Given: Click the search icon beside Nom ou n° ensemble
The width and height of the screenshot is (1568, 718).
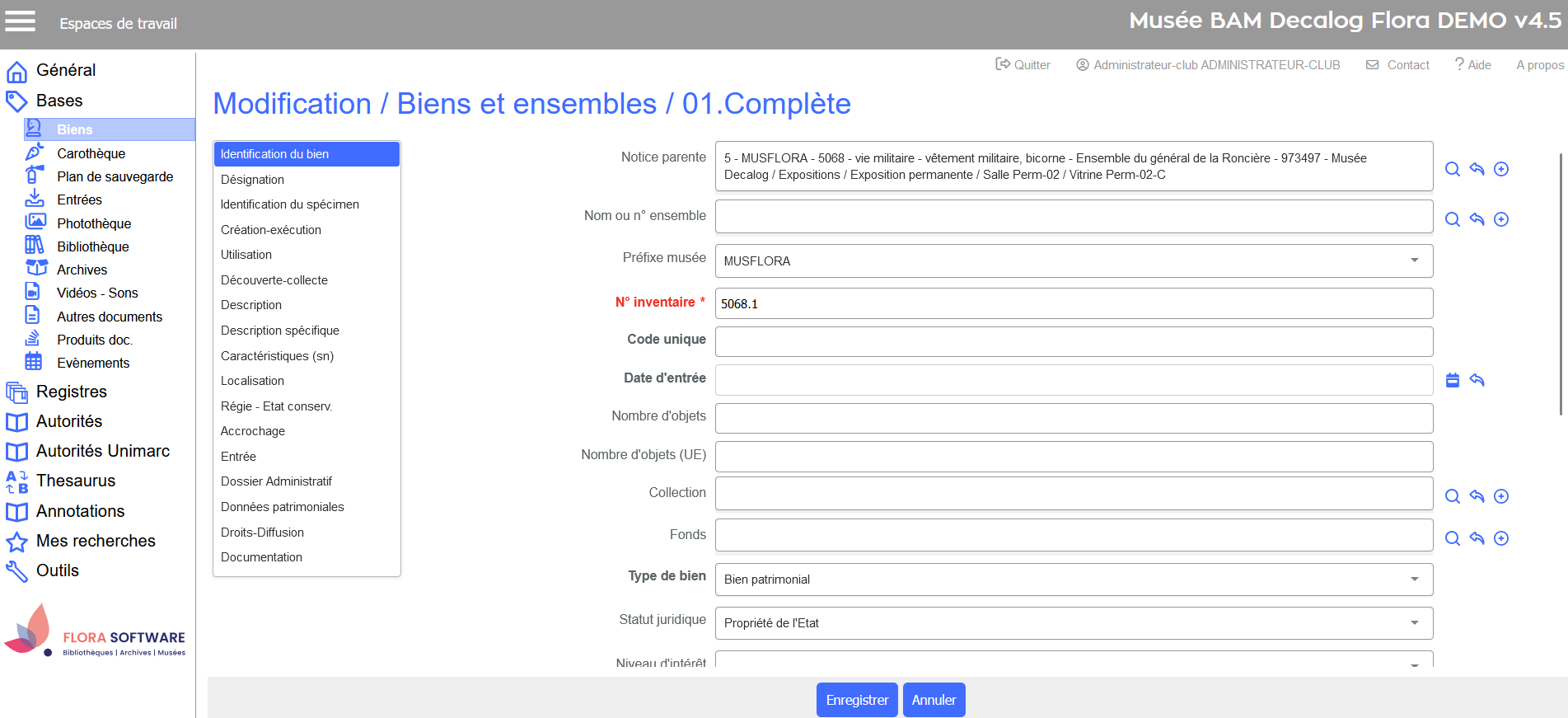Looking at the screenshot, I should [x=1453, y=219].
